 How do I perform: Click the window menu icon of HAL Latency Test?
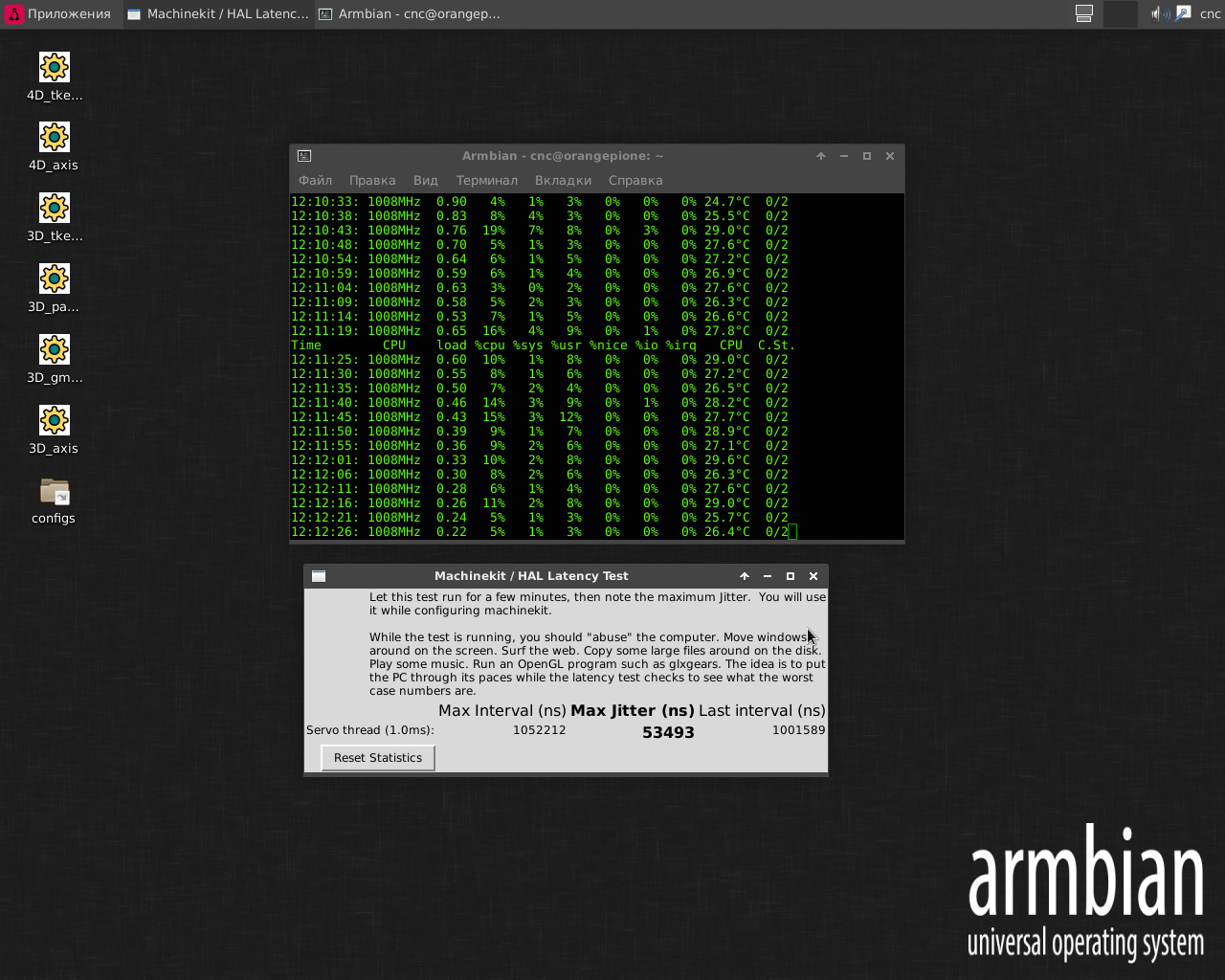click(x=319, y=576)
